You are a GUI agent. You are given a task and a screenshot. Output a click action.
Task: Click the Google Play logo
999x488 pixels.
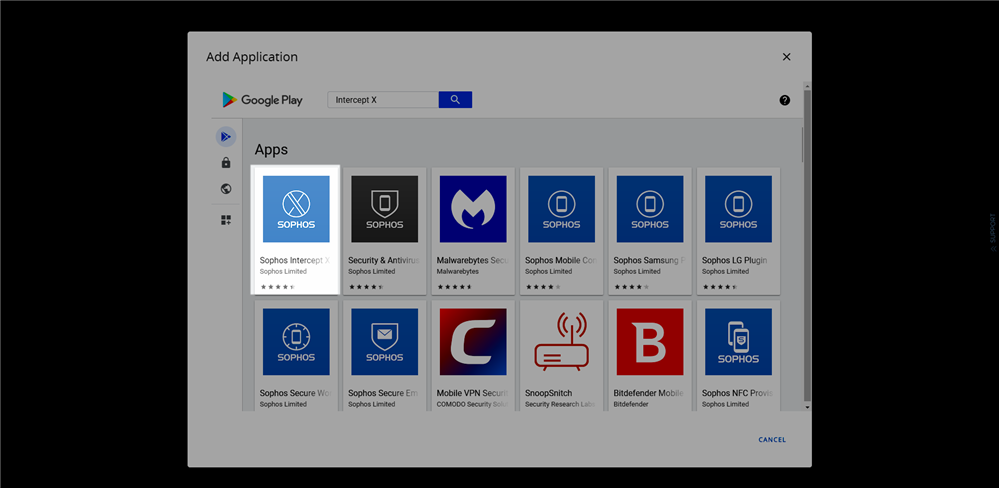(262, 100)
